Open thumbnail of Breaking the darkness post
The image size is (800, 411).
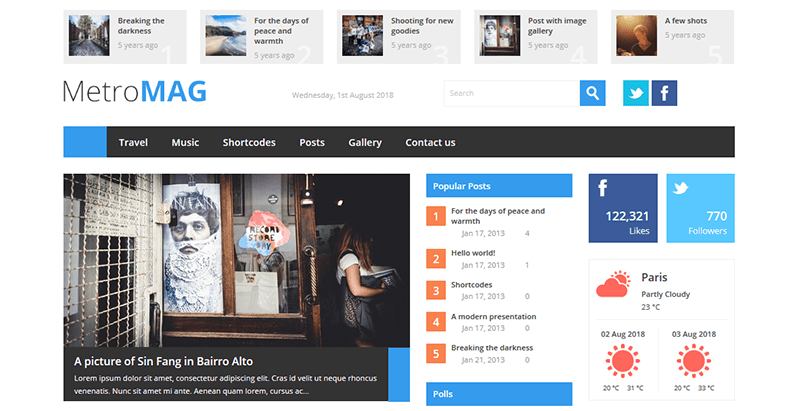(x=89, y=35)
